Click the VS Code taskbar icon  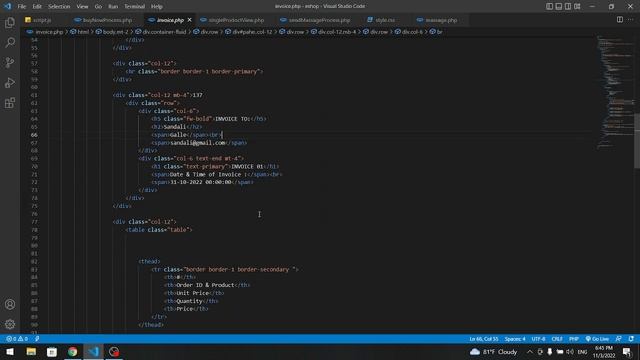(x=93, y=352)
